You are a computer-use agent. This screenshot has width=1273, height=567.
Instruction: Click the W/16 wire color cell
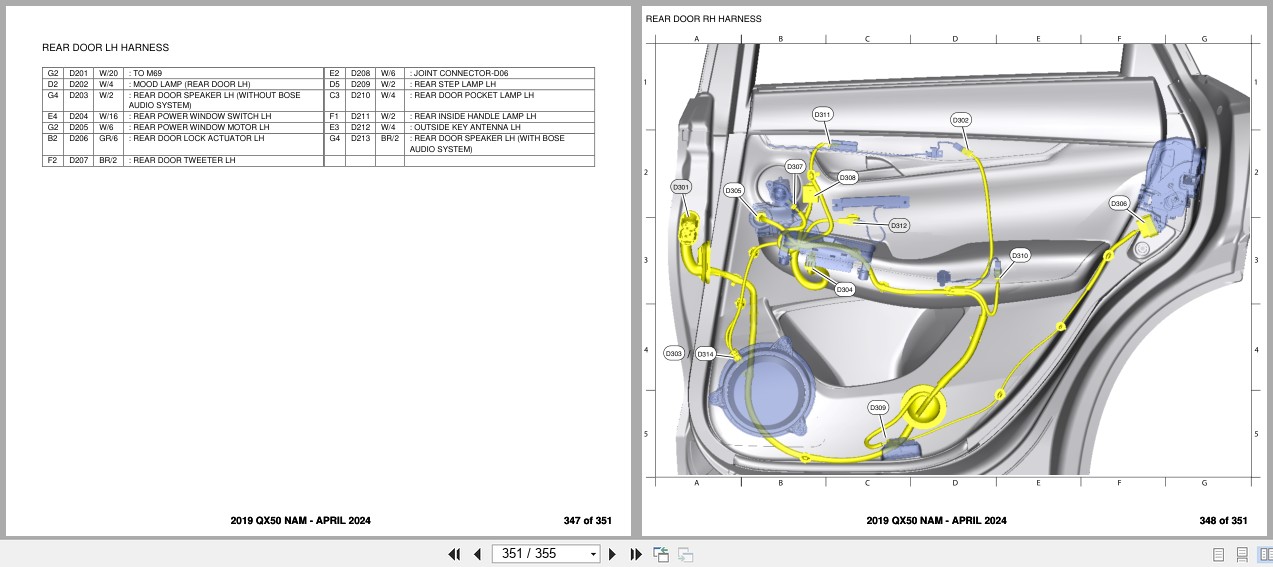[x=108, y=116]
